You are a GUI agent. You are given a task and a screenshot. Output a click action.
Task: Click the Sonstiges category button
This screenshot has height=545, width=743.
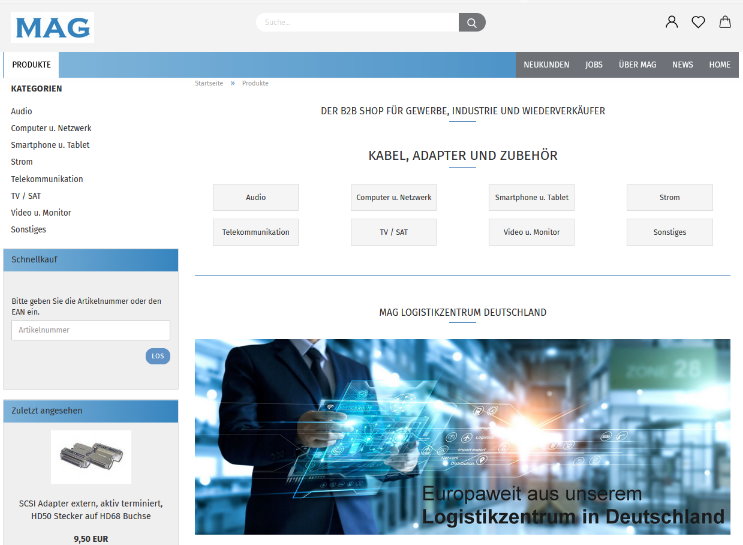pos(670,232)
